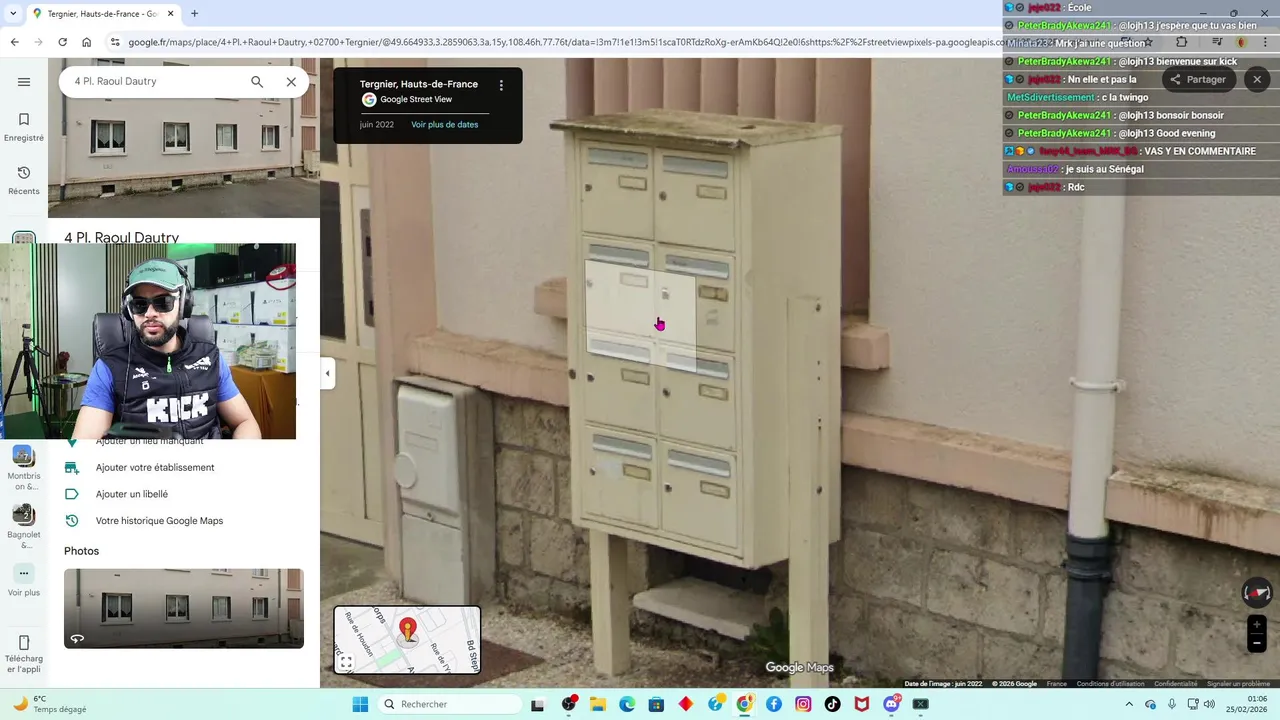
Task: Open the weather widget 6°C Temps dégagé
Action: [x=50, y=704]
